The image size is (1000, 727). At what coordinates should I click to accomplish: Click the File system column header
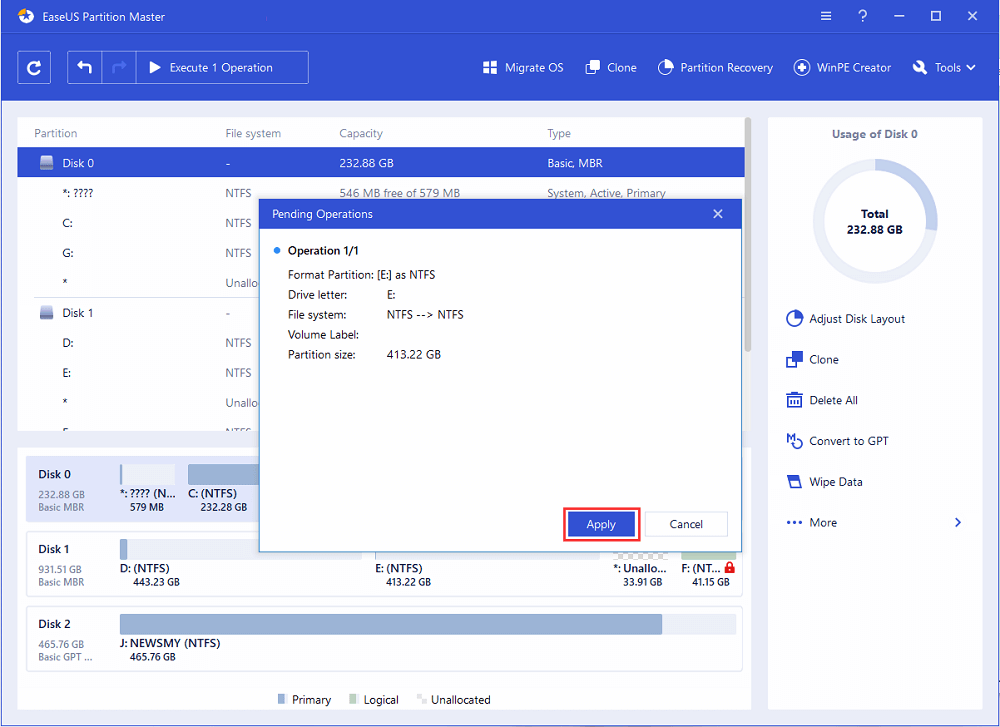[253, 133]
